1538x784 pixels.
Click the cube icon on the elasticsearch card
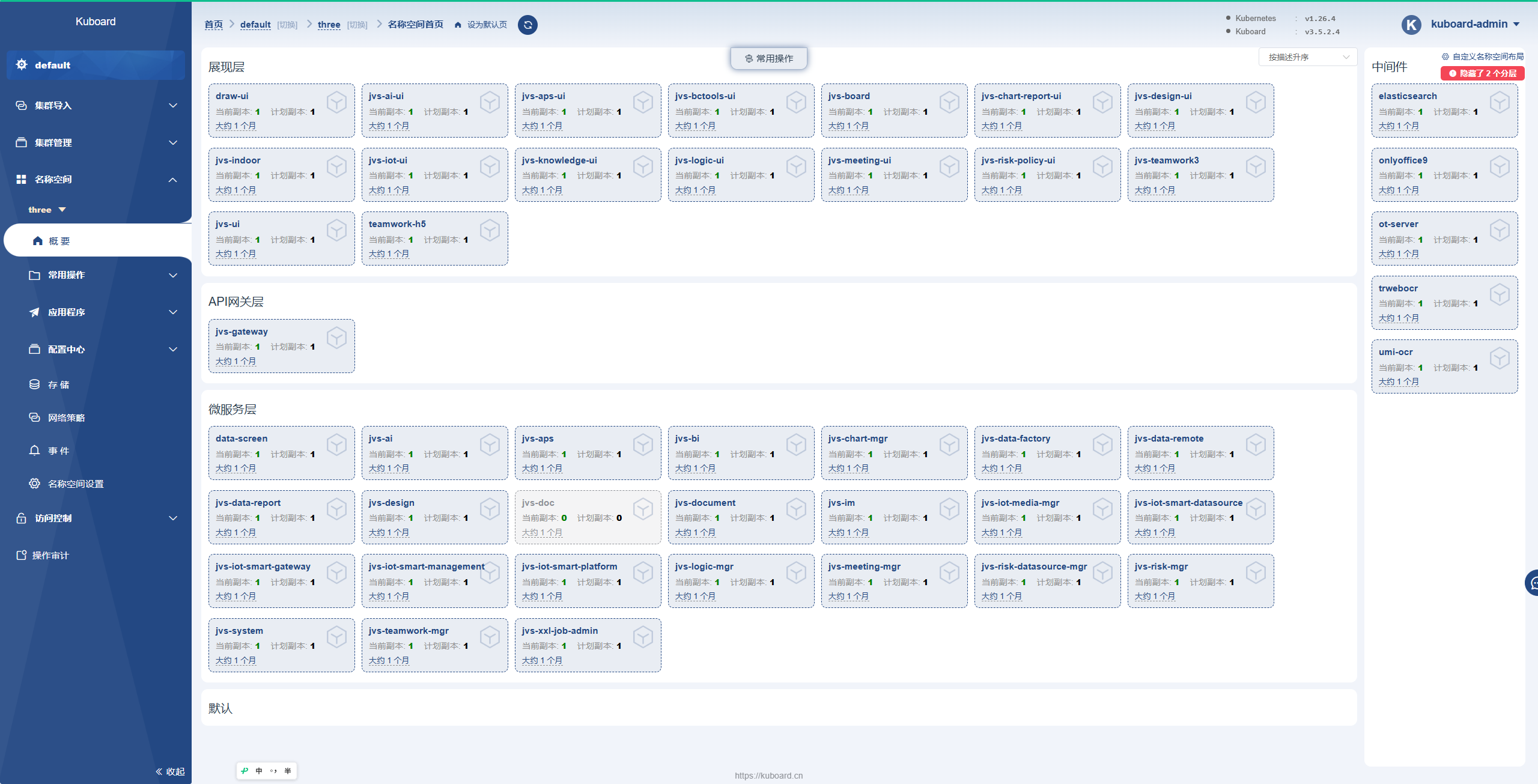pos(1500,103)
